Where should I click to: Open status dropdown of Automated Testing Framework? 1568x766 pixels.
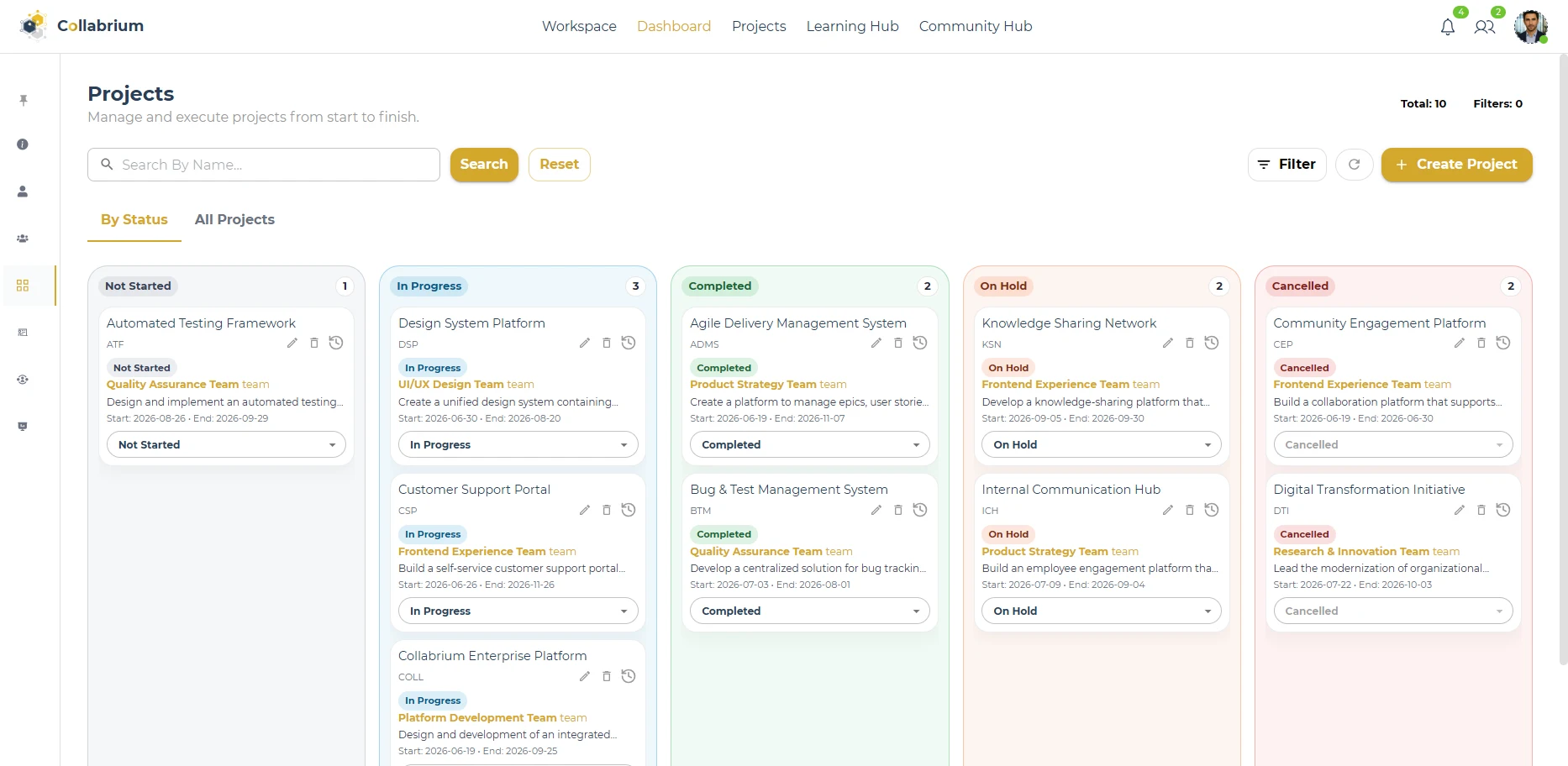(x=226, y=444)
